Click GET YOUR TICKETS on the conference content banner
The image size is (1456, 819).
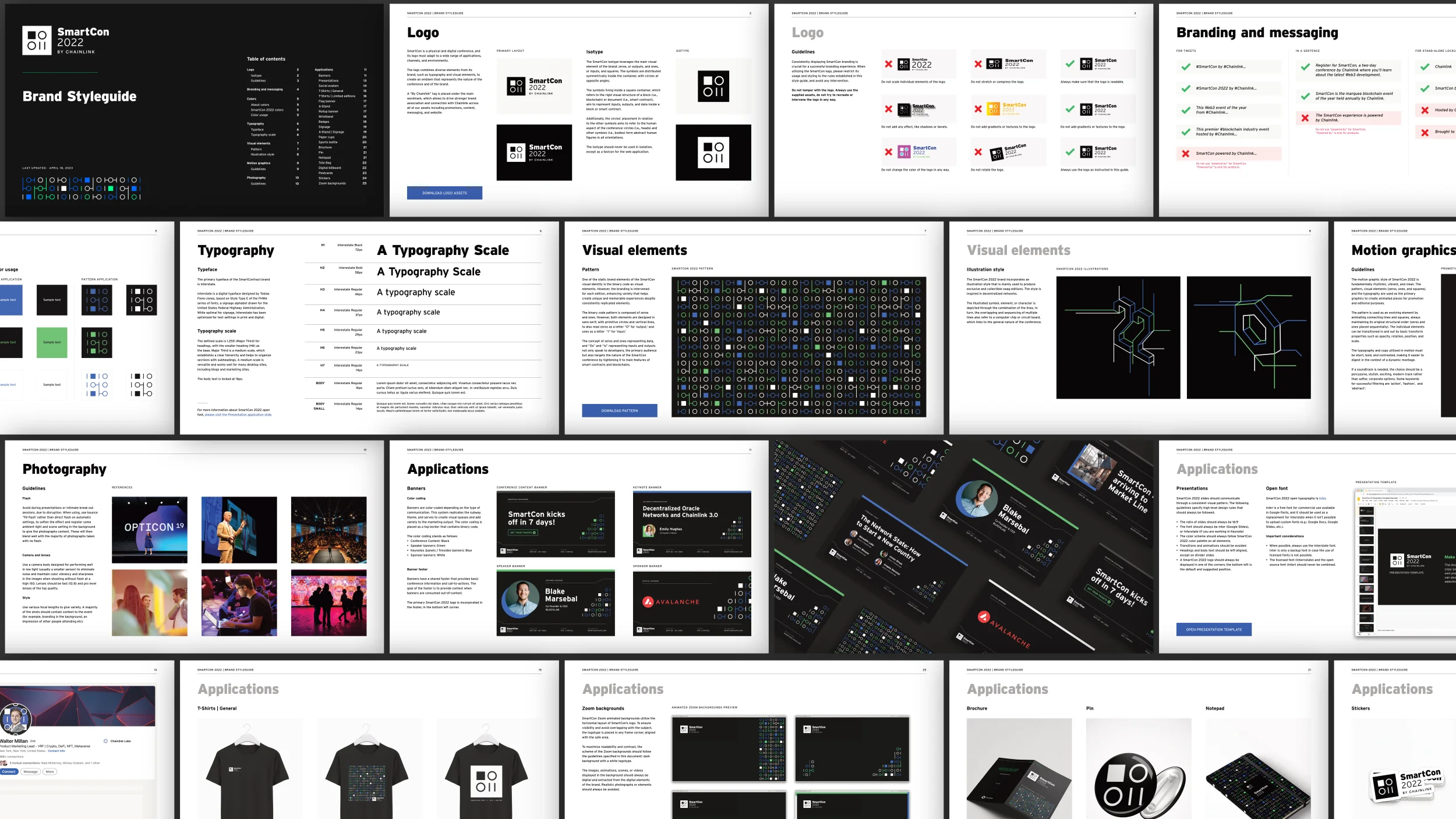pyautogui.click(x=523, y=534)
